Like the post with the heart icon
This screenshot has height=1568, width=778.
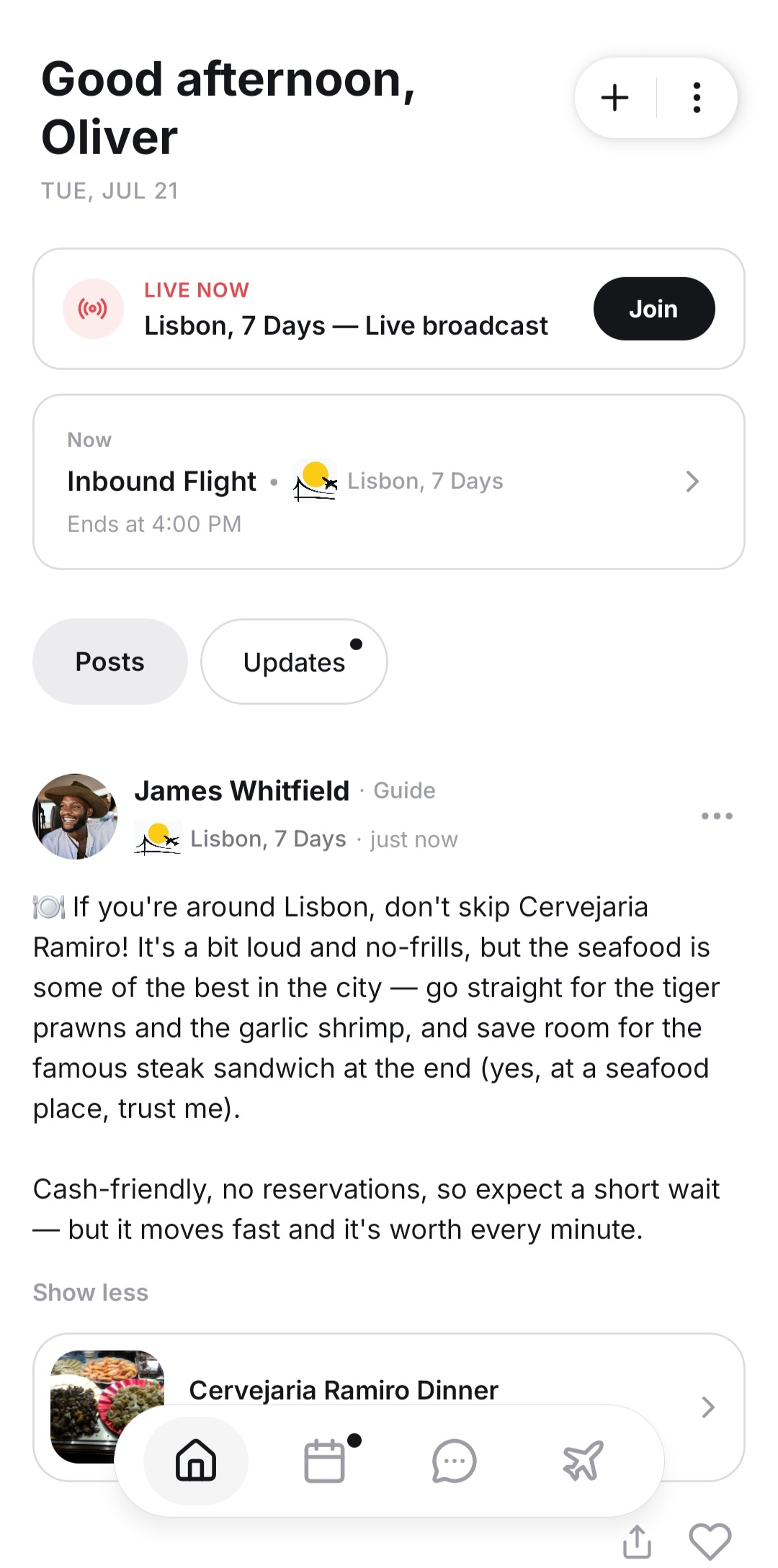710,1542
